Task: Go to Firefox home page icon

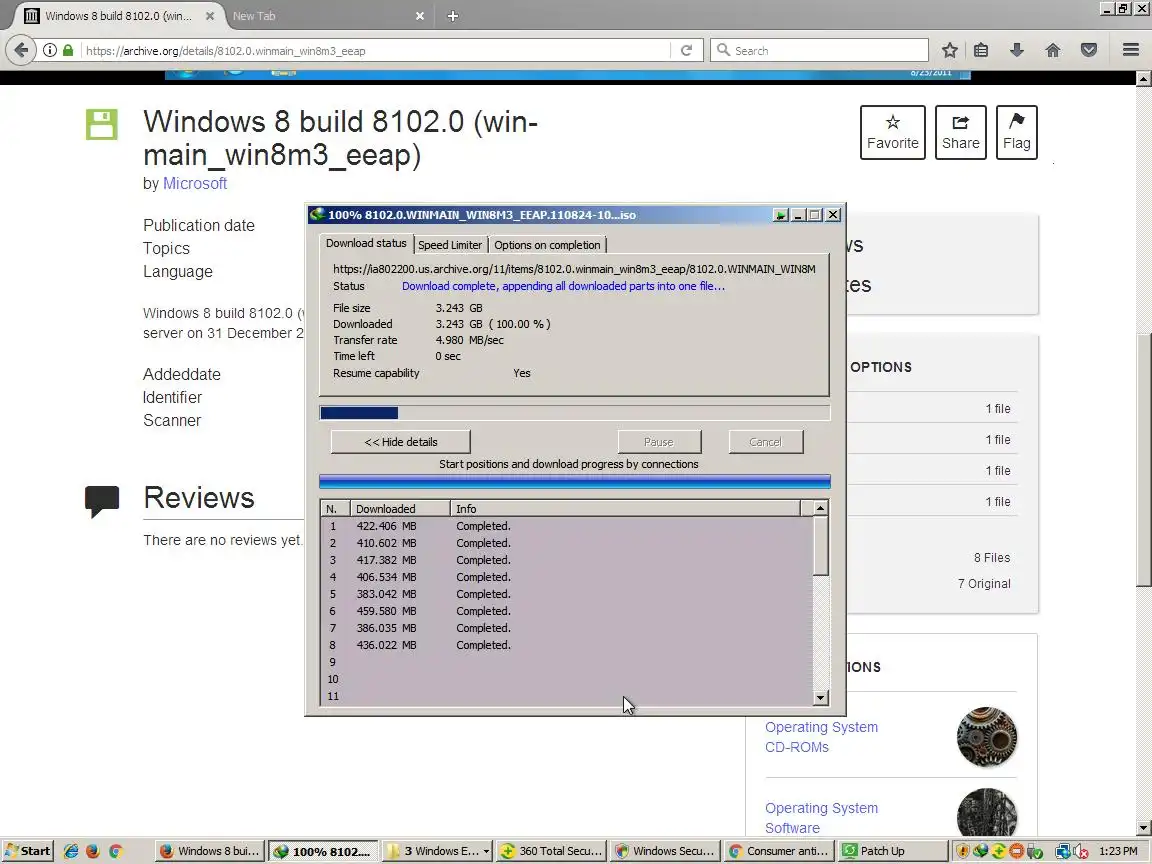Action: pos(1053,51)
